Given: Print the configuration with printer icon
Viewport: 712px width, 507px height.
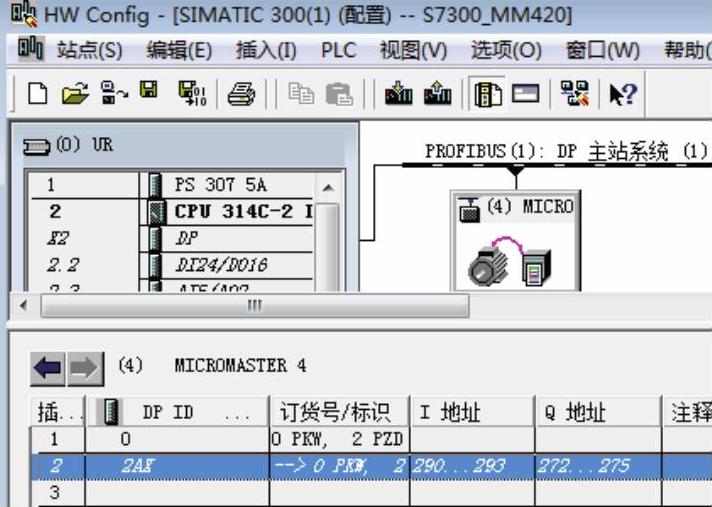Looking at the screenshot, I should click(241, 94).
